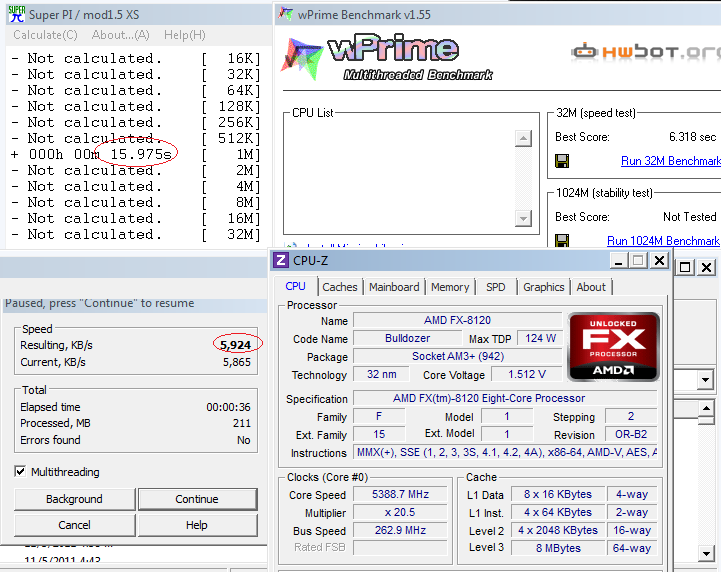
Task: Click the Package field Socket AM3+ (942)
Action: [x=458, y=356]
